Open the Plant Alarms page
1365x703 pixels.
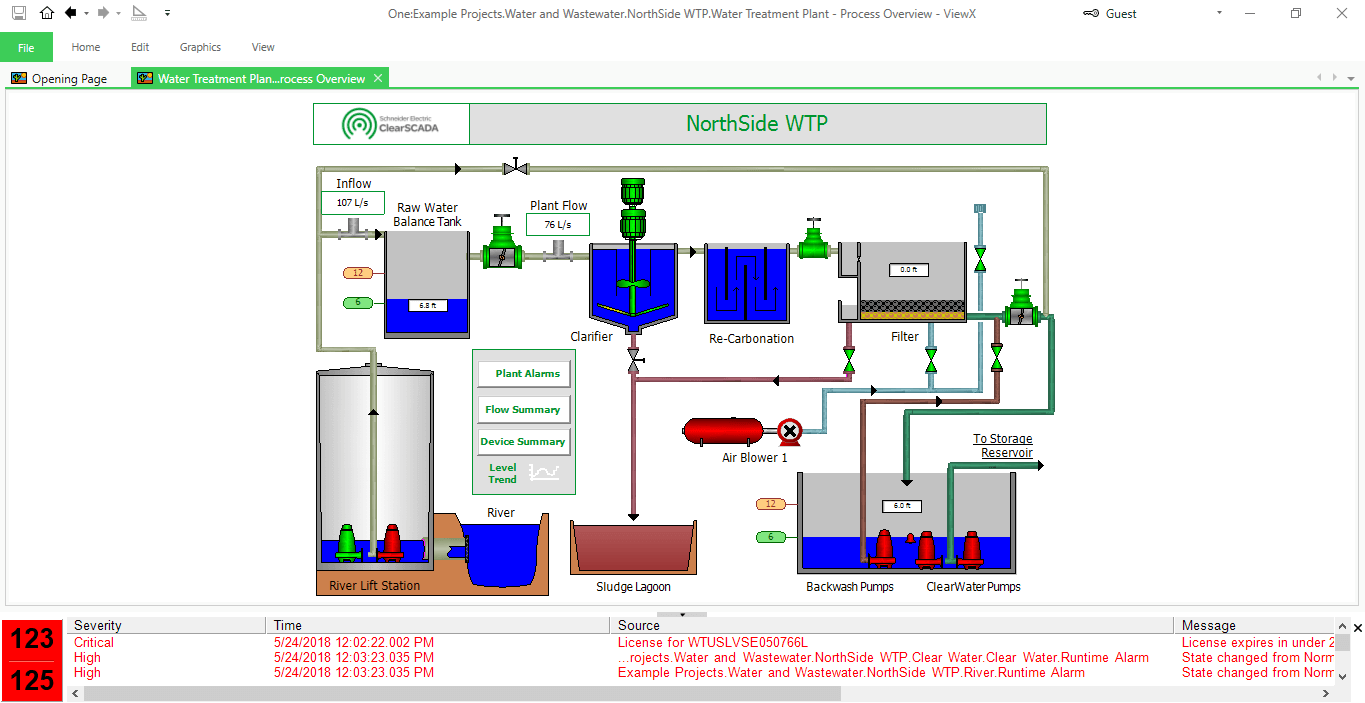pos(523,373)
